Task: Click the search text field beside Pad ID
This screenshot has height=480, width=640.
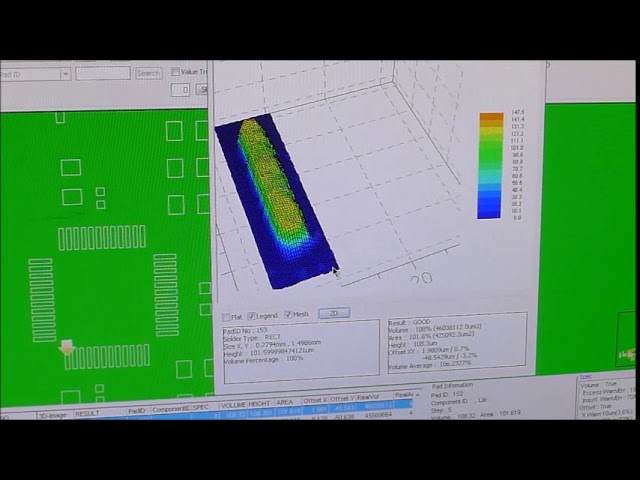Action: tap(103, 73)
